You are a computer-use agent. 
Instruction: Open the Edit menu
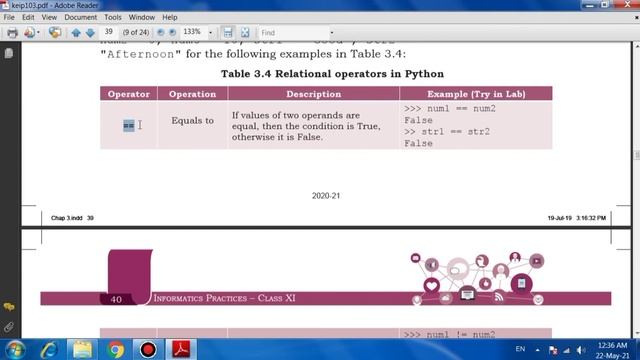pos(28,17)
